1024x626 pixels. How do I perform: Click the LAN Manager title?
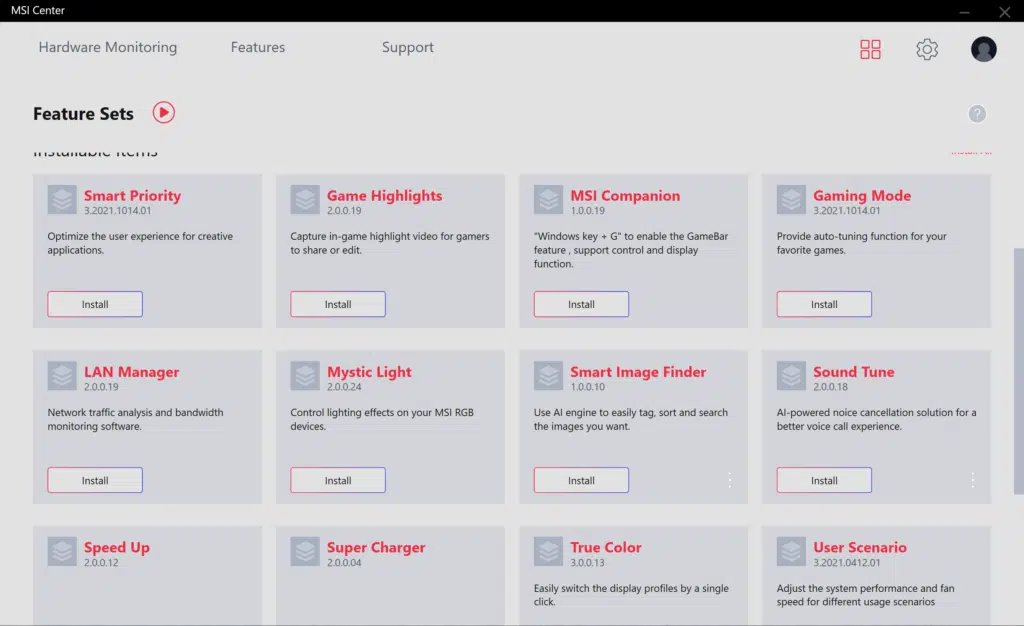pyautogui.click(x=131, y=371)
